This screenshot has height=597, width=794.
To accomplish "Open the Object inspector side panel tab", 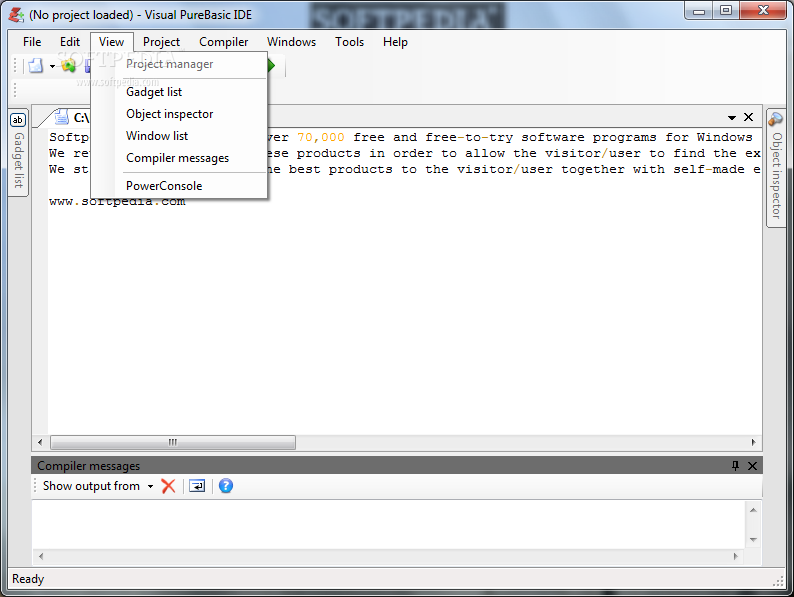I will [x=776, y=168].
